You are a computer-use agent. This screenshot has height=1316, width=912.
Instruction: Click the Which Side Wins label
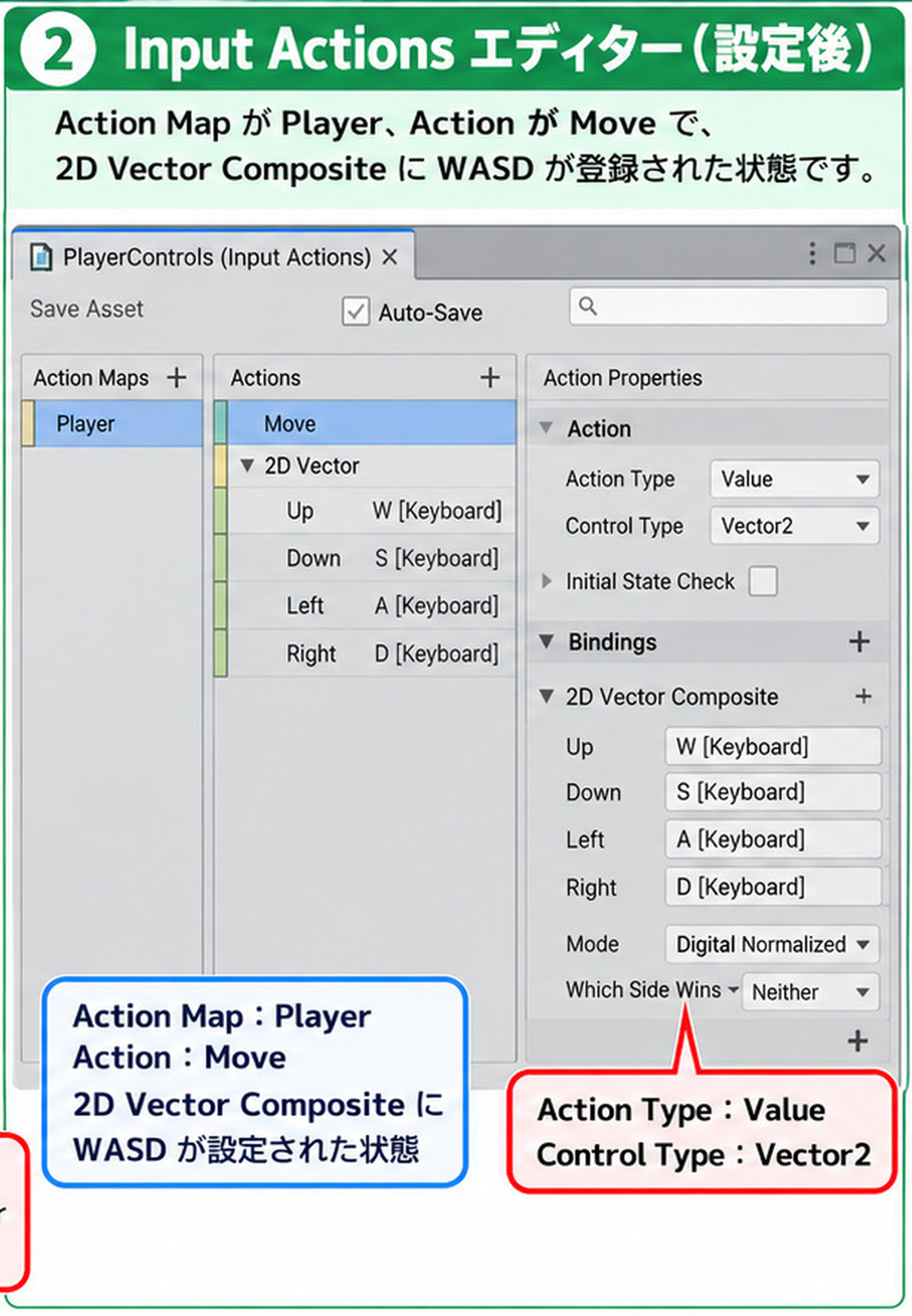pos(643,990)
